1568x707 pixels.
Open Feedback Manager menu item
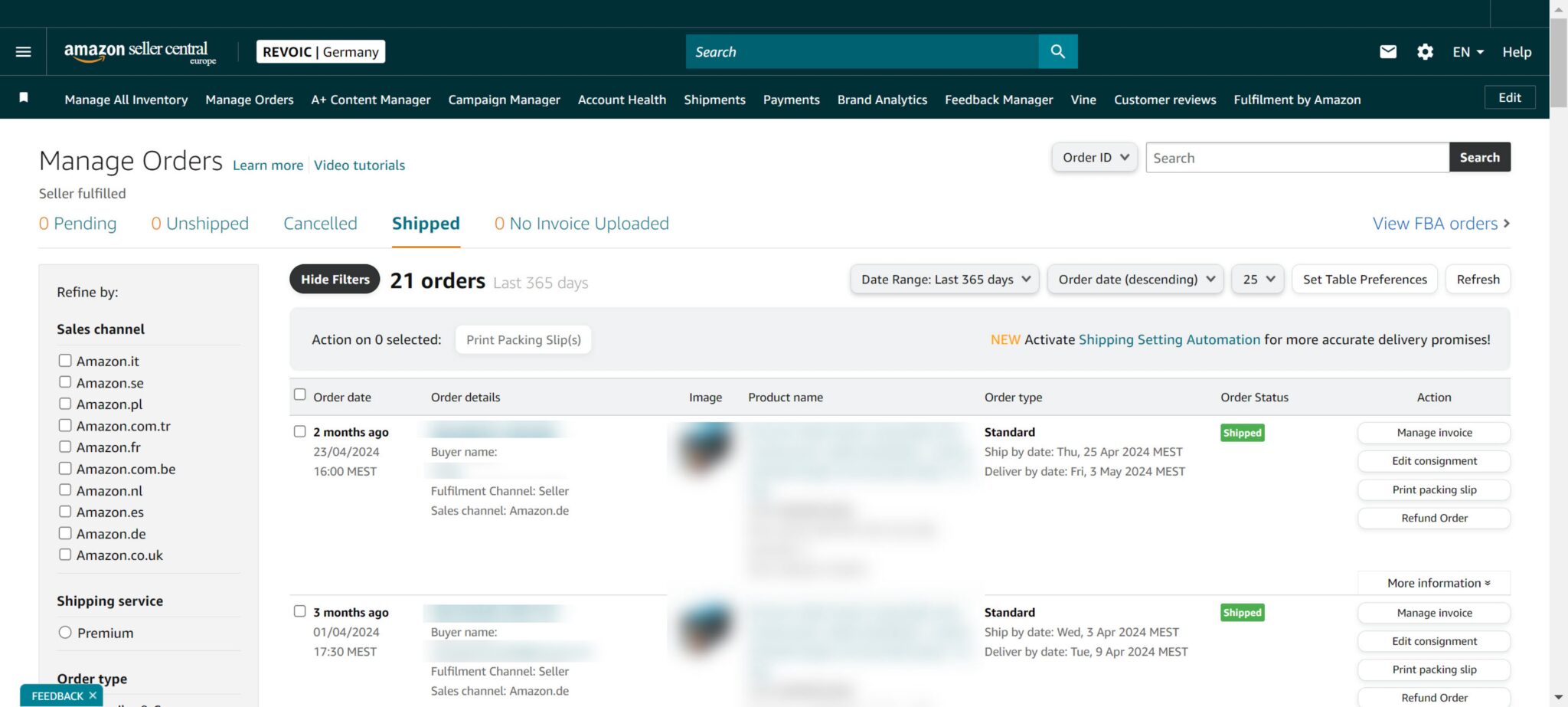click(x=999, y=100)
